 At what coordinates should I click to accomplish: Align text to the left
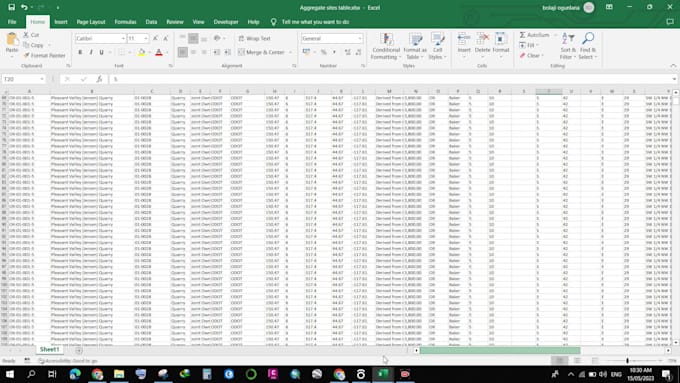coord(183,52)
